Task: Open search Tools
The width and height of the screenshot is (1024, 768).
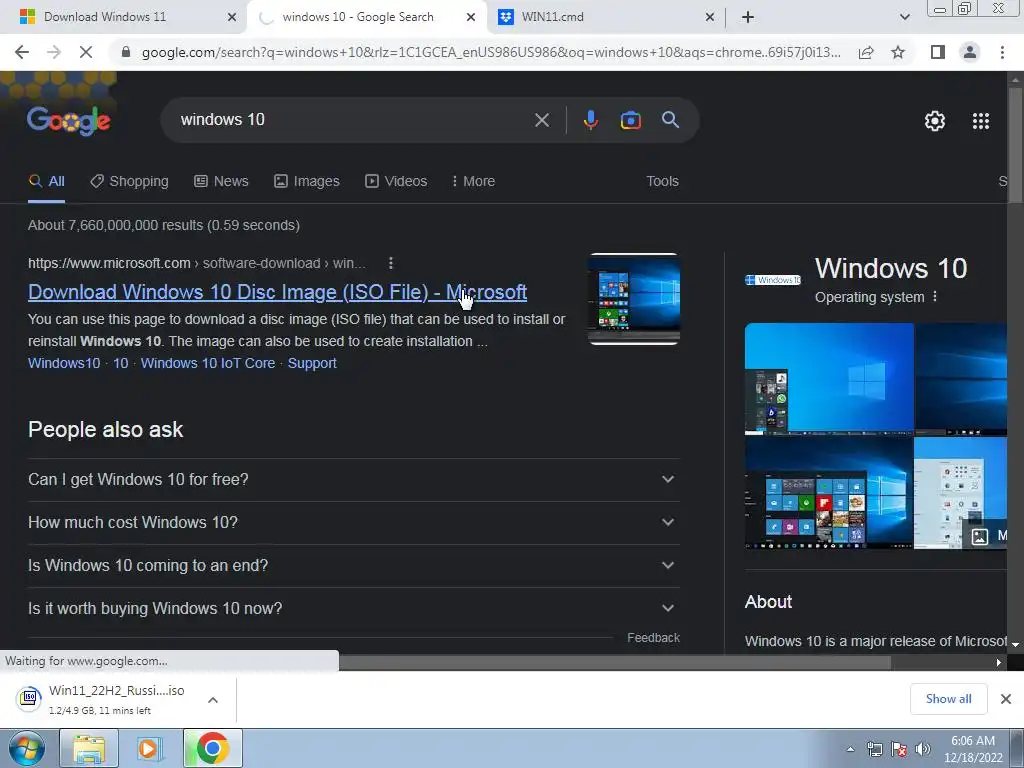Action: click(x=662, y=182)
